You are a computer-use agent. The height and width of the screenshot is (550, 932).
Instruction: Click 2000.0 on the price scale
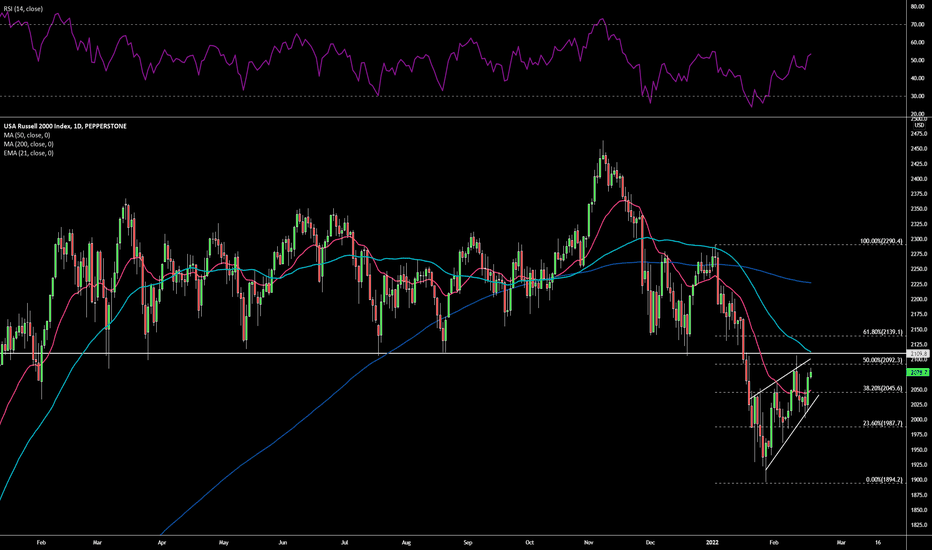click(x=919, y=419)
